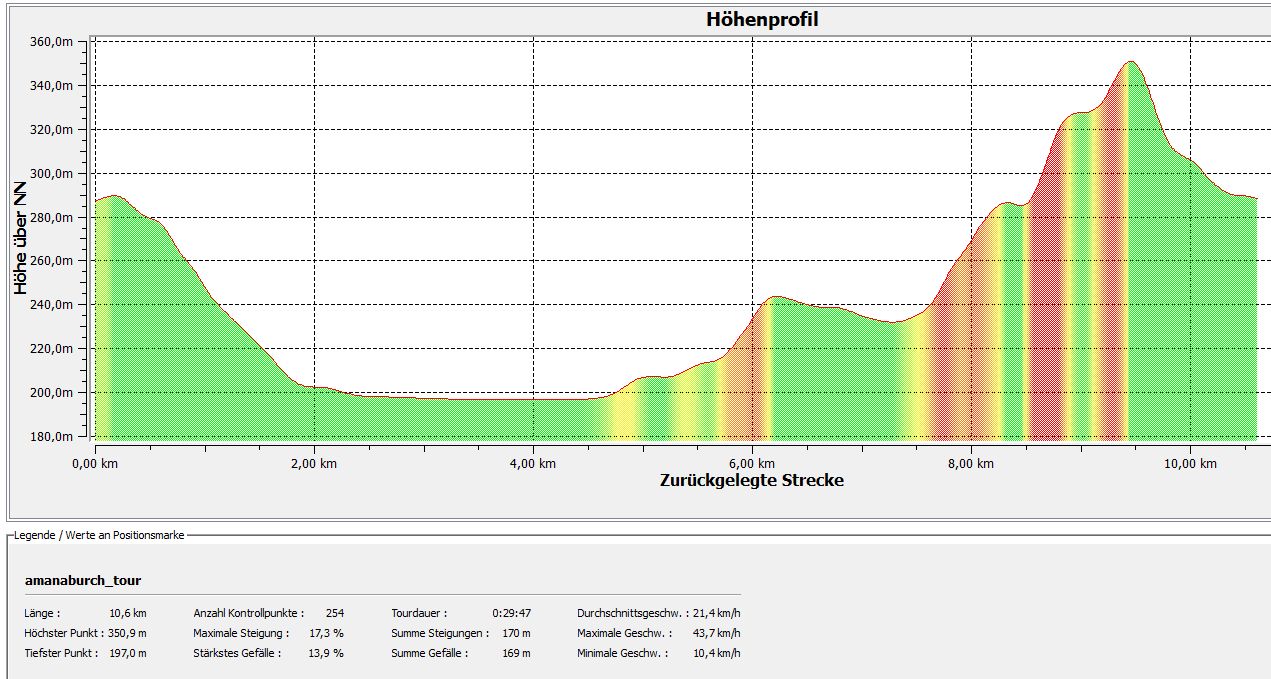Click the 10,00 km tick label
Screen dimensions: 1271x679
coord(1190,463)
